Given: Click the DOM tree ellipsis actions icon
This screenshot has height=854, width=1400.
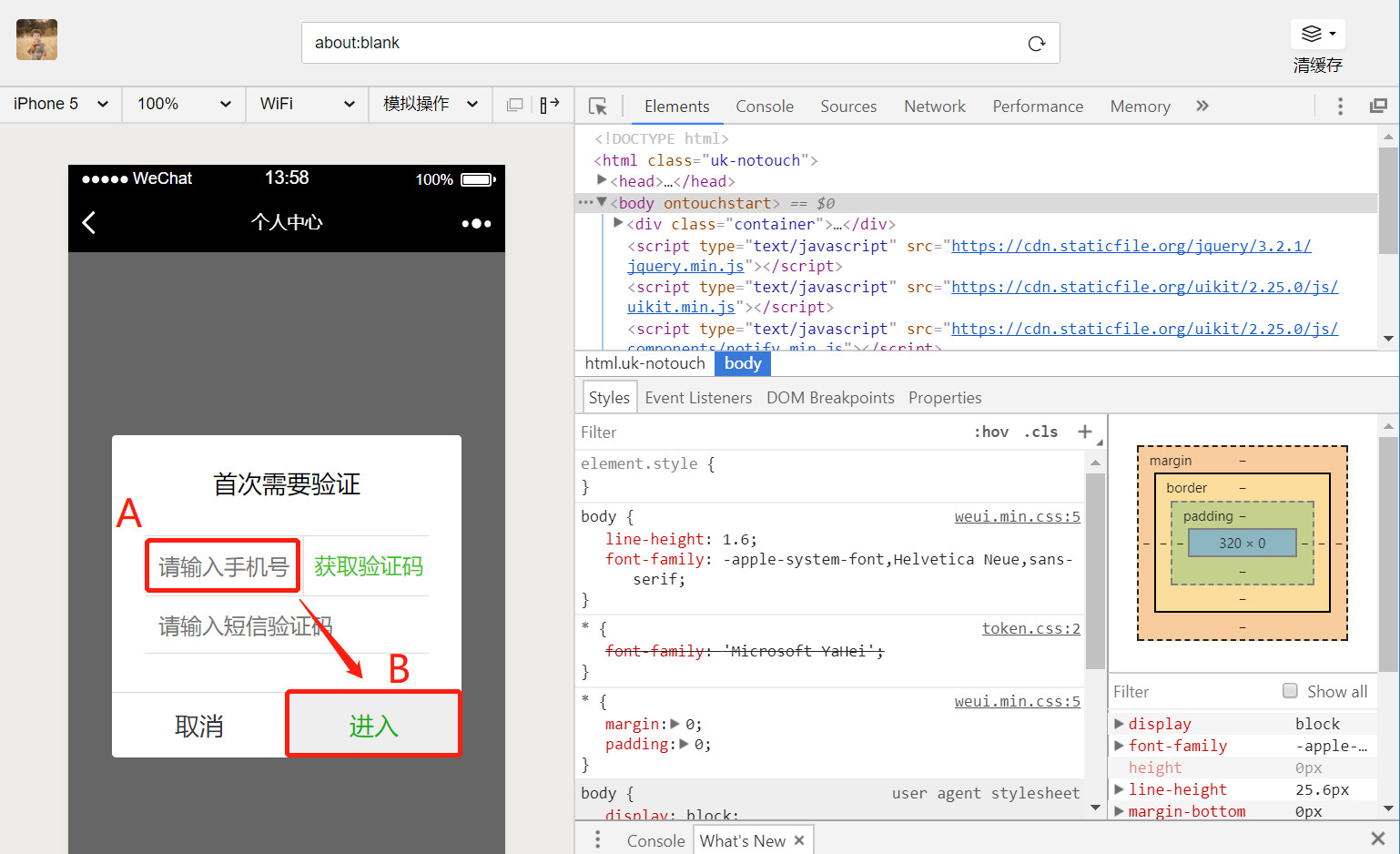Looking at the screenshot, I should click(x=585, y=202).
